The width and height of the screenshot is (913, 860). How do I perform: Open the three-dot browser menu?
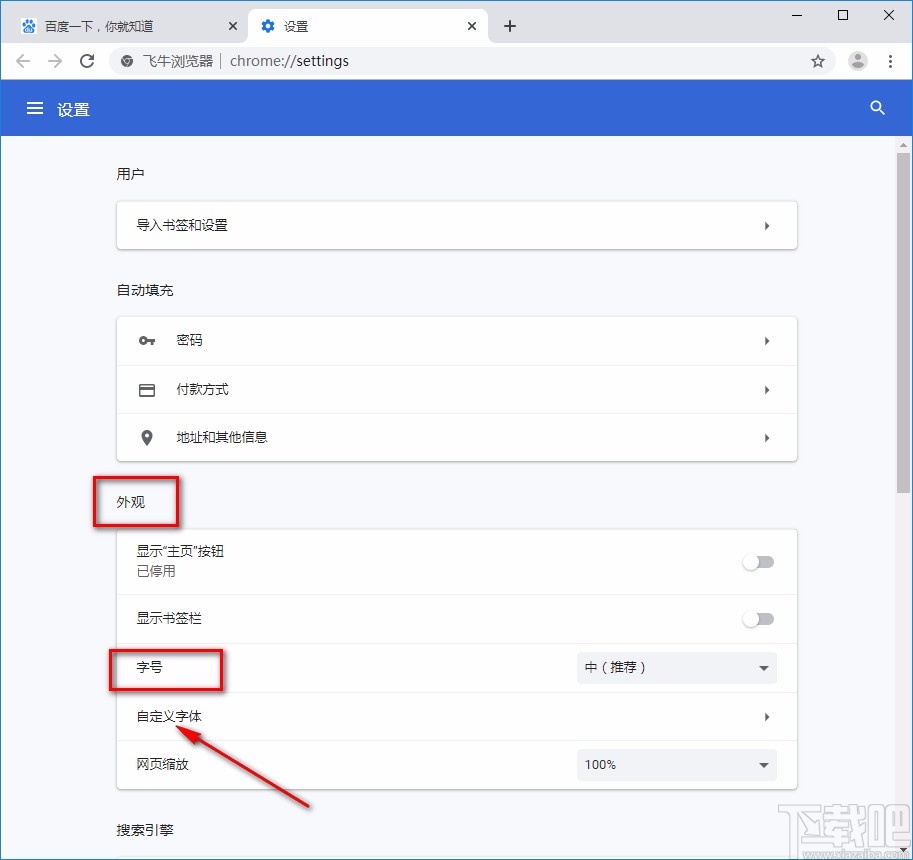892,61
